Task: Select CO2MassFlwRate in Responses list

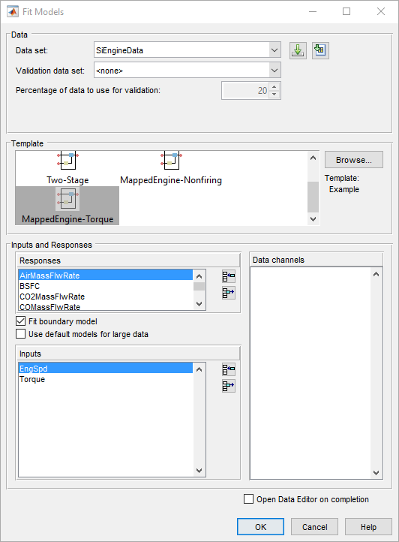Action: pyautogui.click(x=105, y=297)
